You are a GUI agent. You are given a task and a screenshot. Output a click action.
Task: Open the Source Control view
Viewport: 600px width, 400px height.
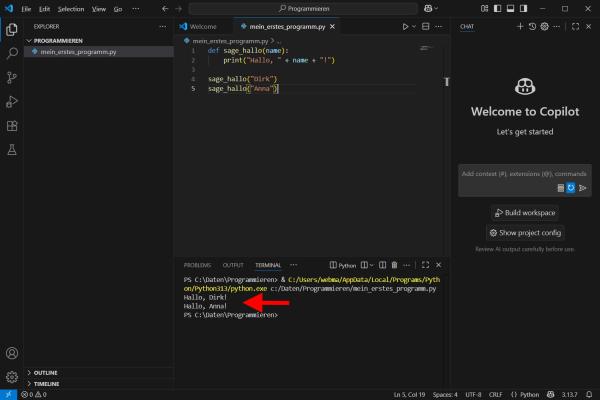(x=12, y=77)
